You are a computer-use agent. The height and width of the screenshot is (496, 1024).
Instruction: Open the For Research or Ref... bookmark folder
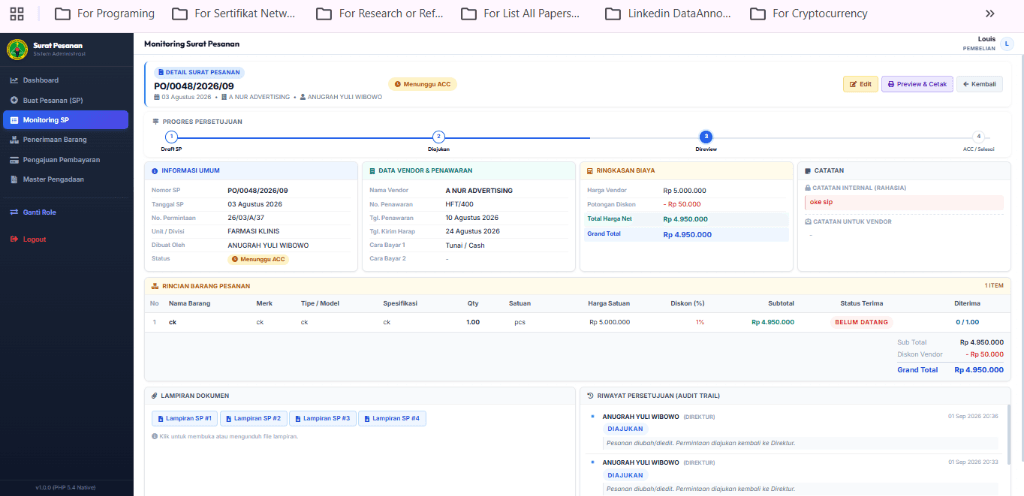[x=379, y=14]
